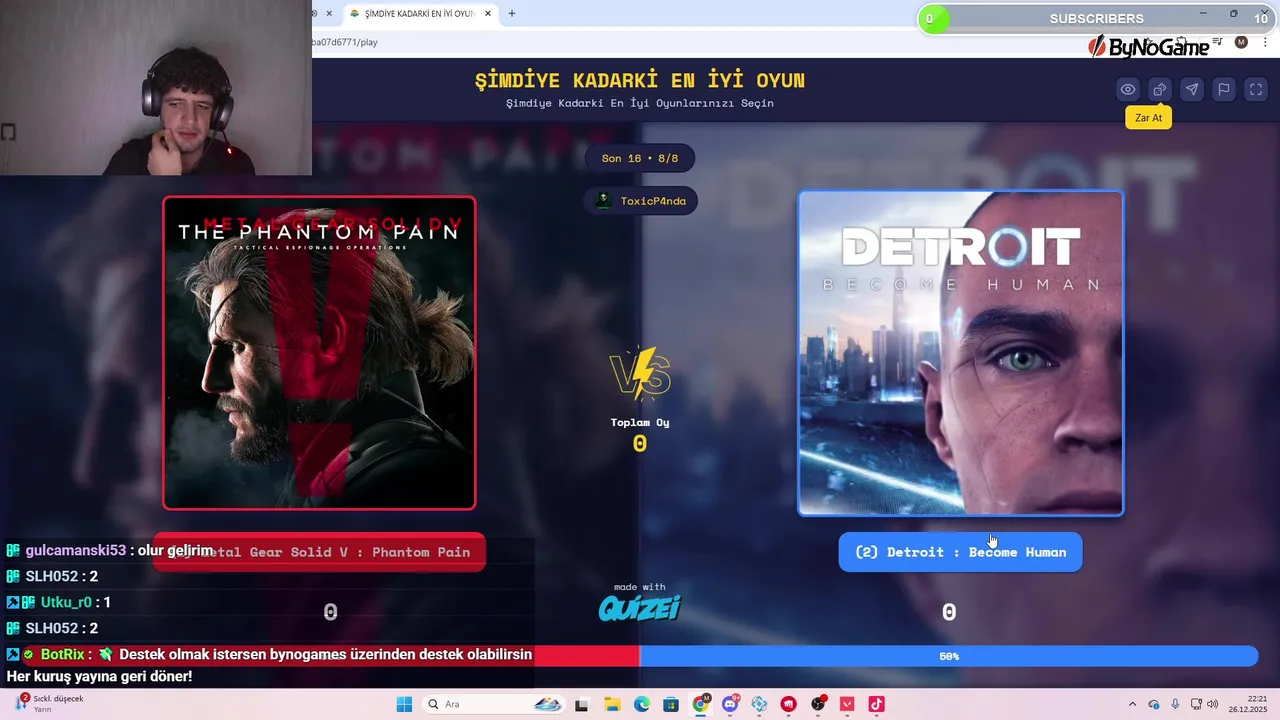Close the ŞİMDİYE KADARKİ EN İYİ OYUN tab
Image resolution: width=1280 pixels, height=720 pixels.
coord(488,14)
